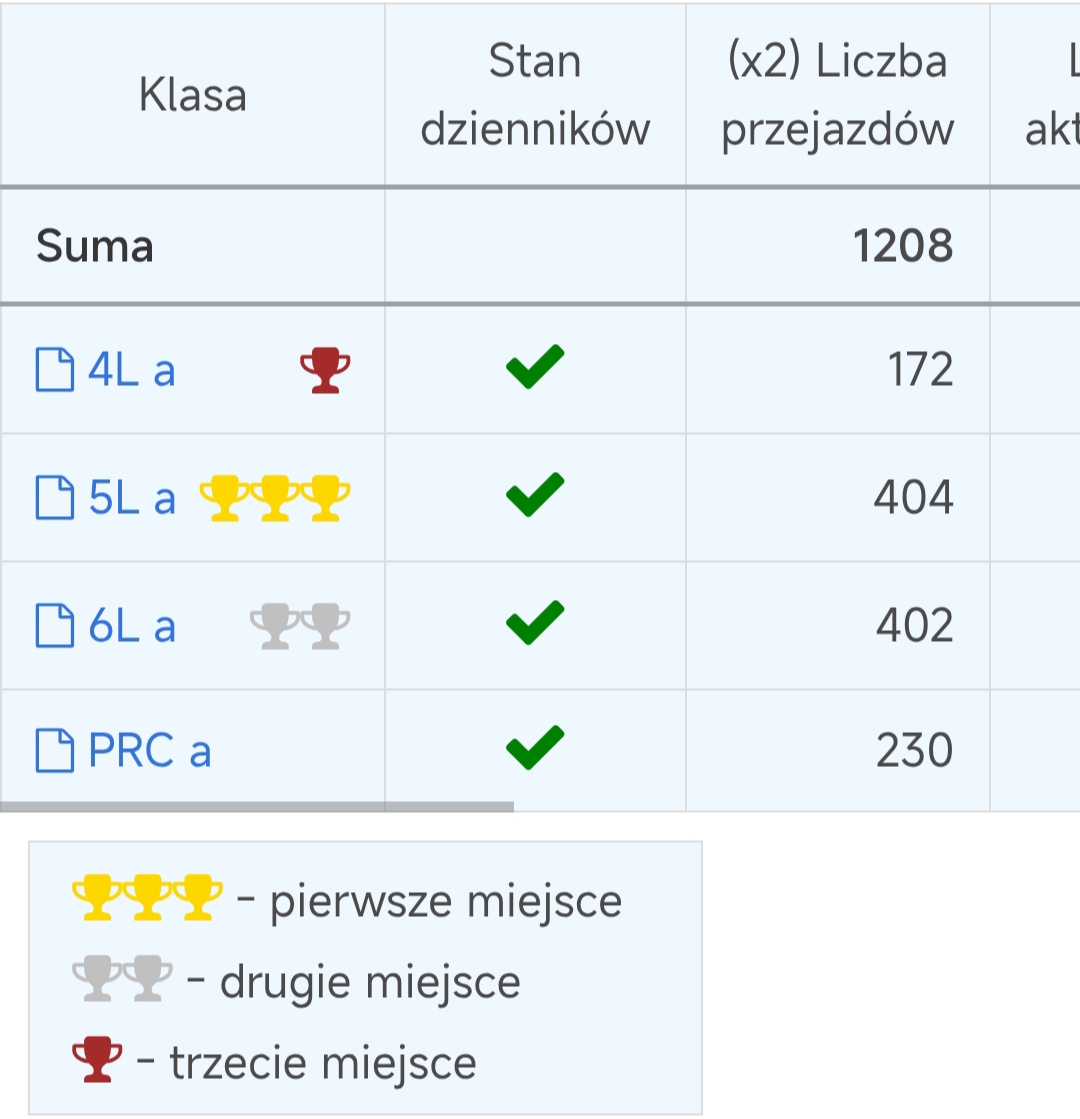
Task: Click the document icon beside PRC a
Action: (x=55, y=750)
